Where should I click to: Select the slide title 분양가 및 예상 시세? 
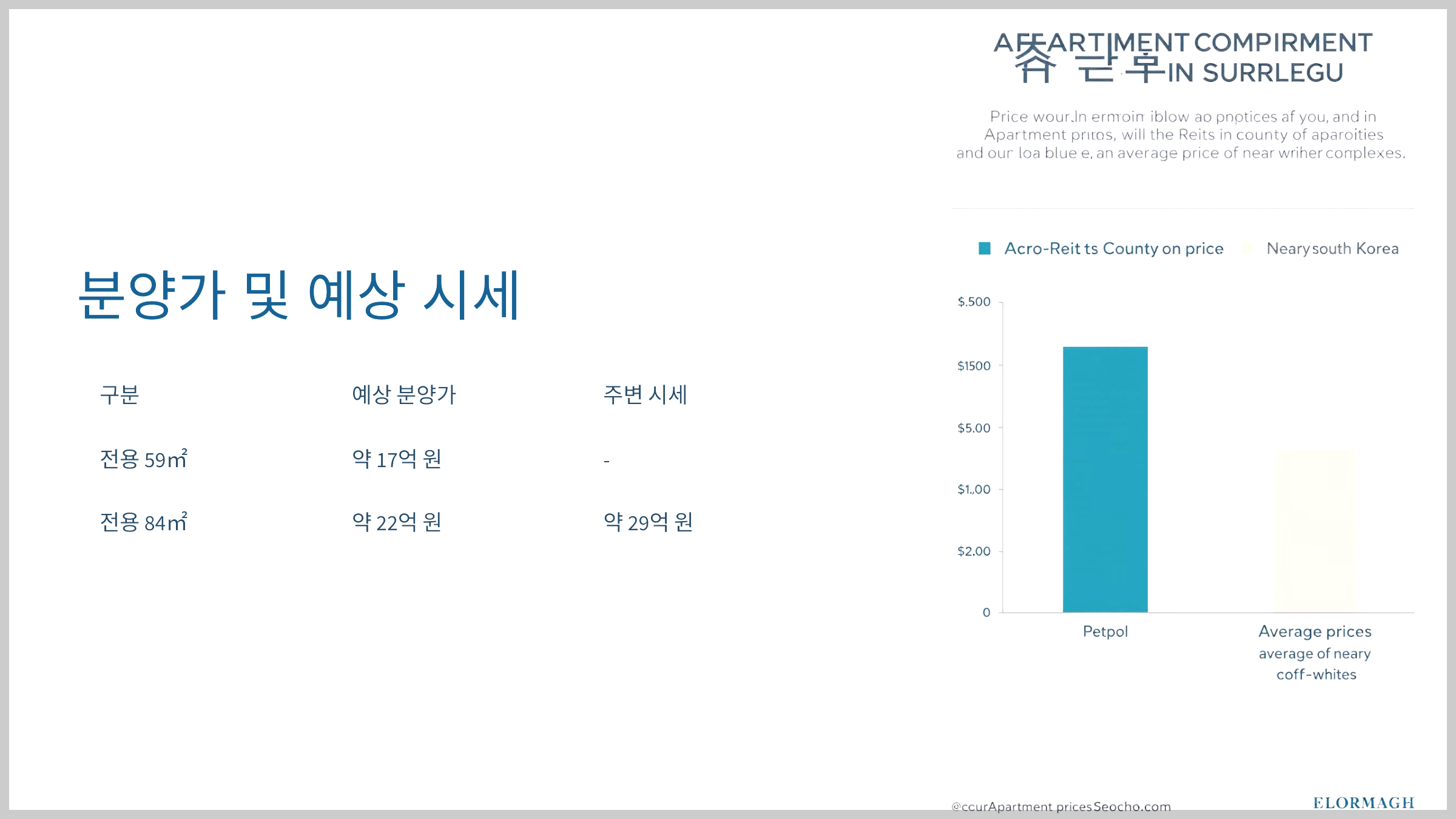pos(299,295)
